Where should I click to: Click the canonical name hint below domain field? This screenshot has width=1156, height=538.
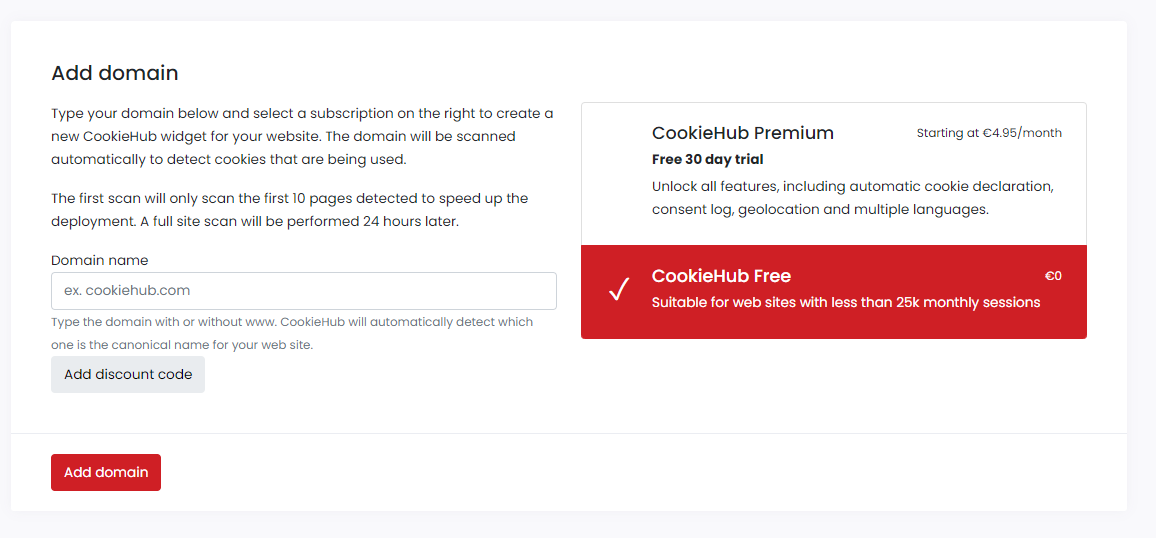tap(292, 333)
